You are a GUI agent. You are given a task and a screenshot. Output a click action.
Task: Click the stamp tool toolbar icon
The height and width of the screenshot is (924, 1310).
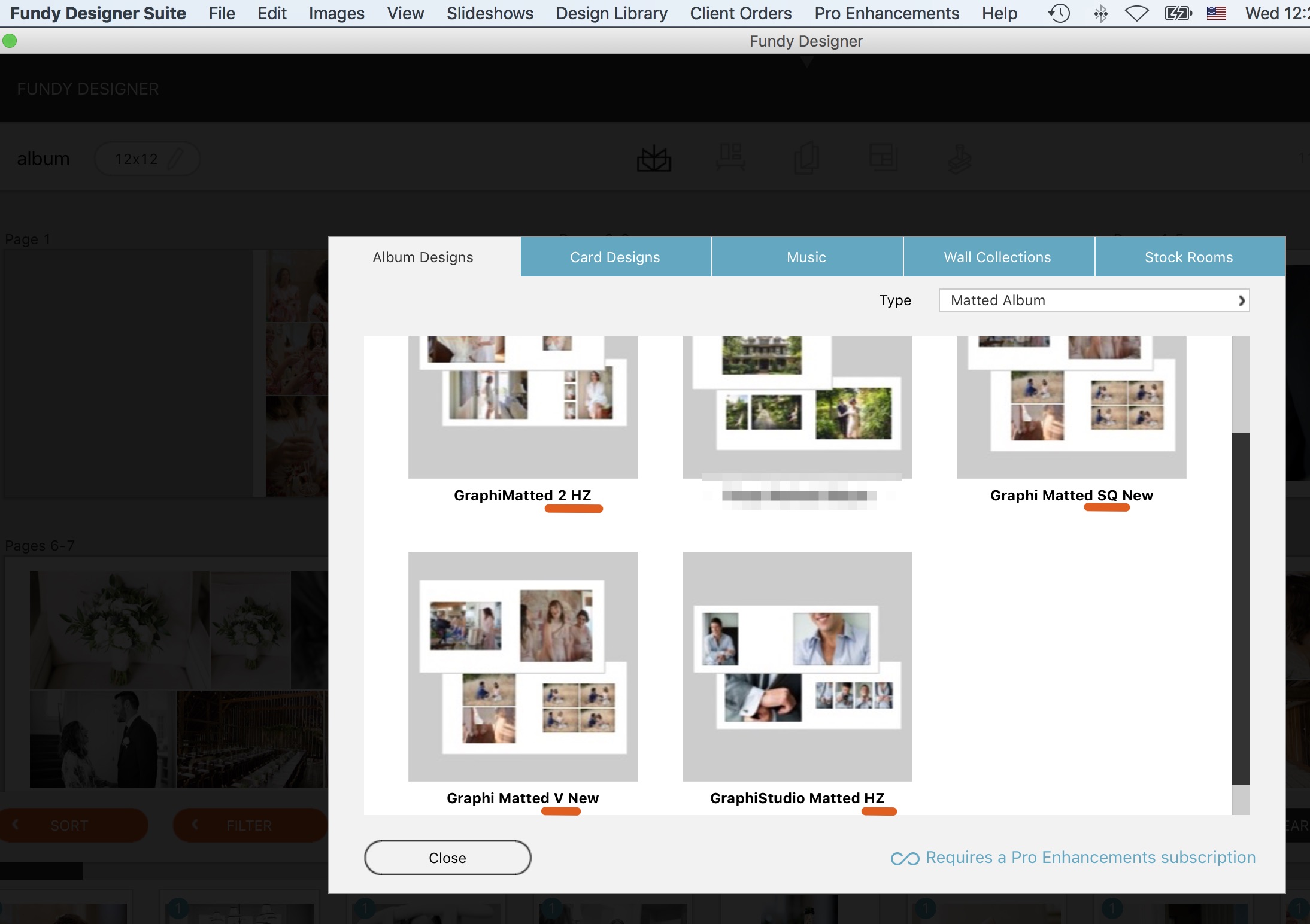[x=959, y=159]
